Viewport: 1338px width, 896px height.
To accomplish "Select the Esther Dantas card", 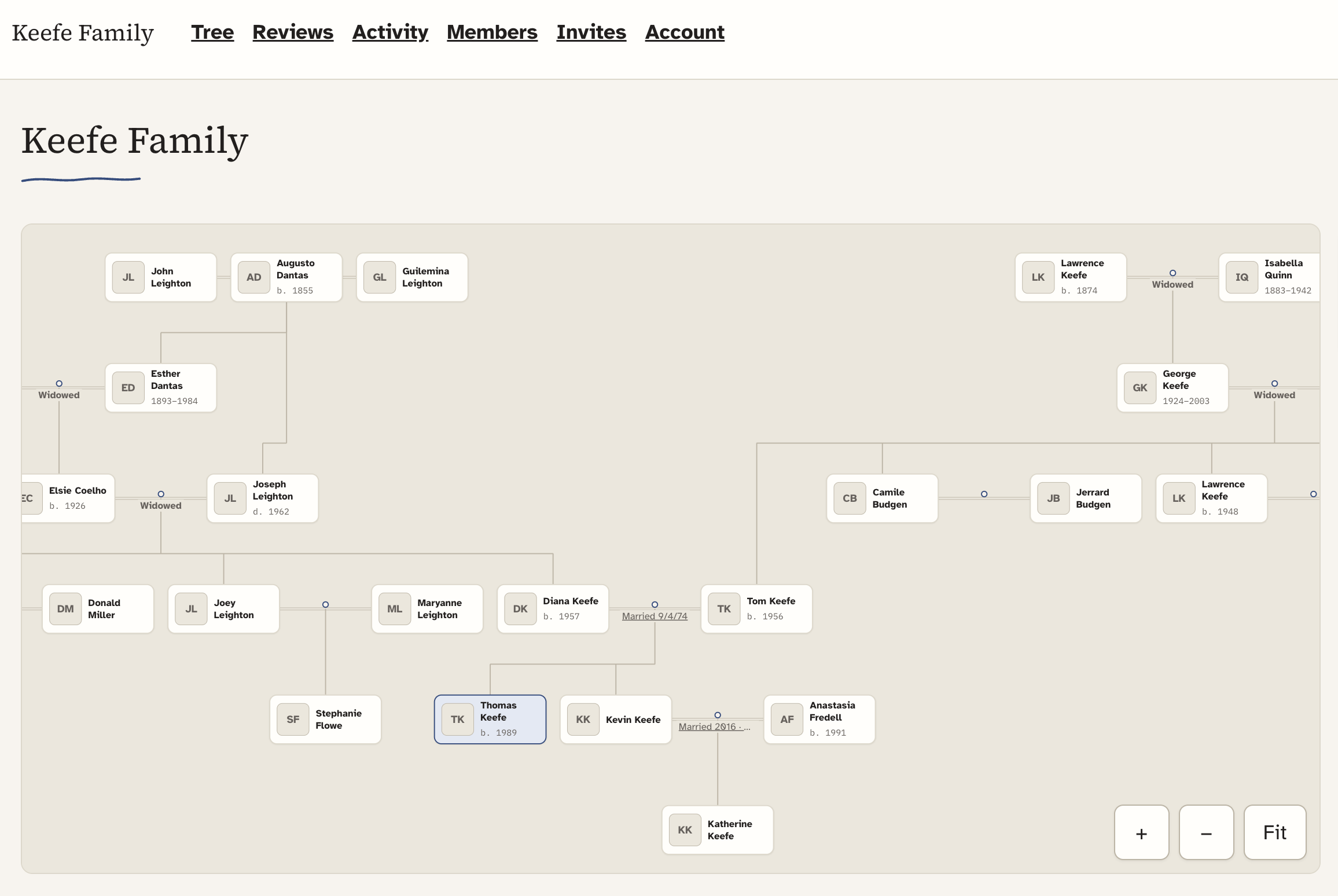I will click(x=161, y=388).
